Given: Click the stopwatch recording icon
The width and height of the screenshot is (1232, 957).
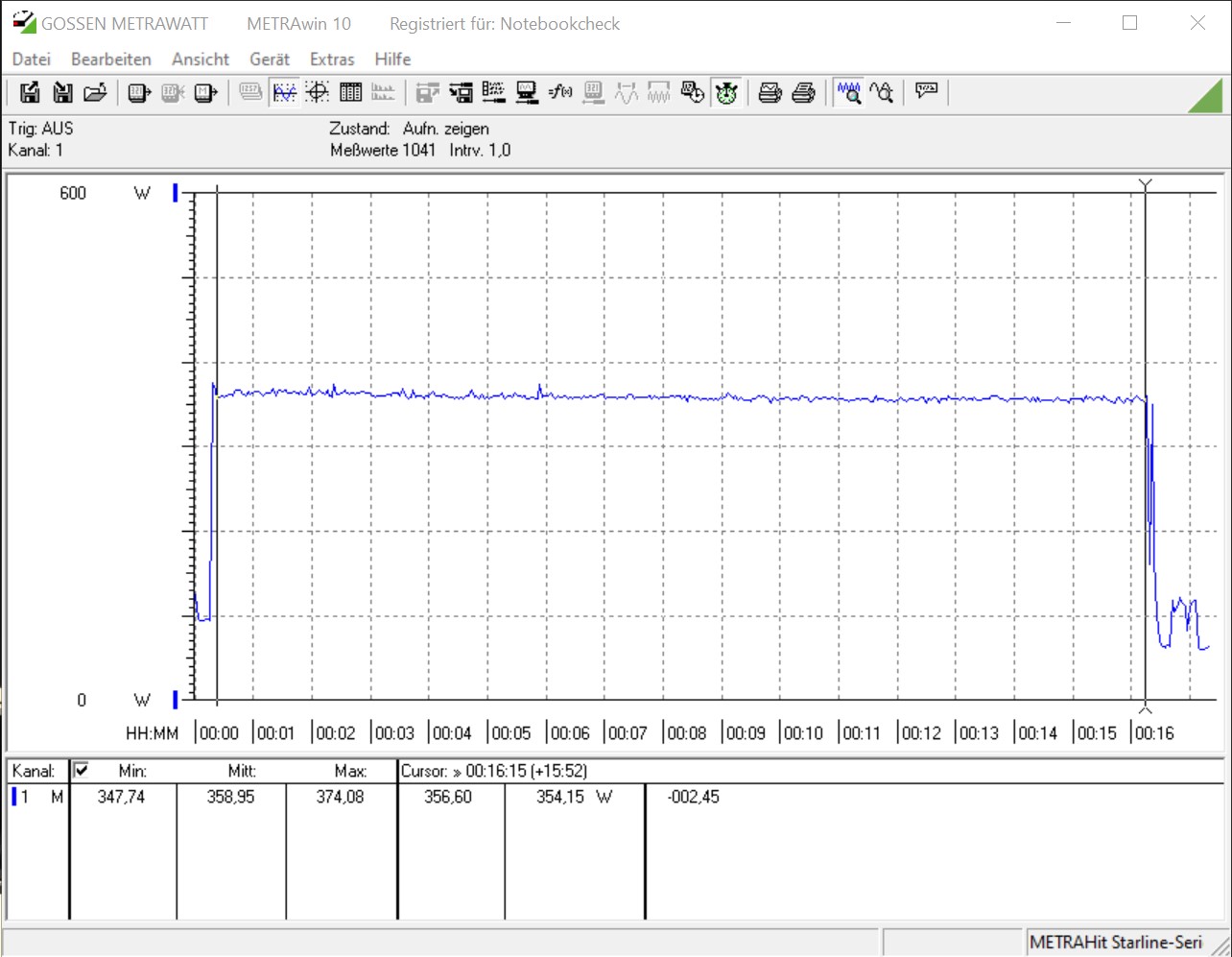Looking at the screenshot, I should point(726,92).
